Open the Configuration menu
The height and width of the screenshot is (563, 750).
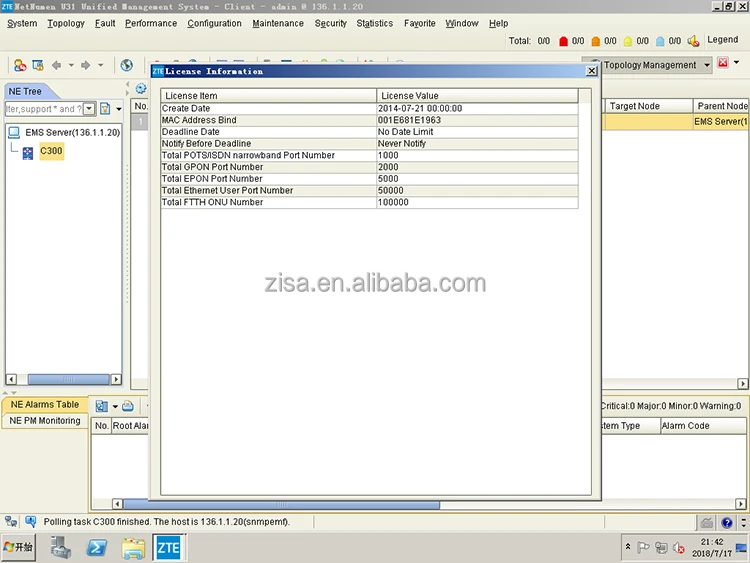214,23
